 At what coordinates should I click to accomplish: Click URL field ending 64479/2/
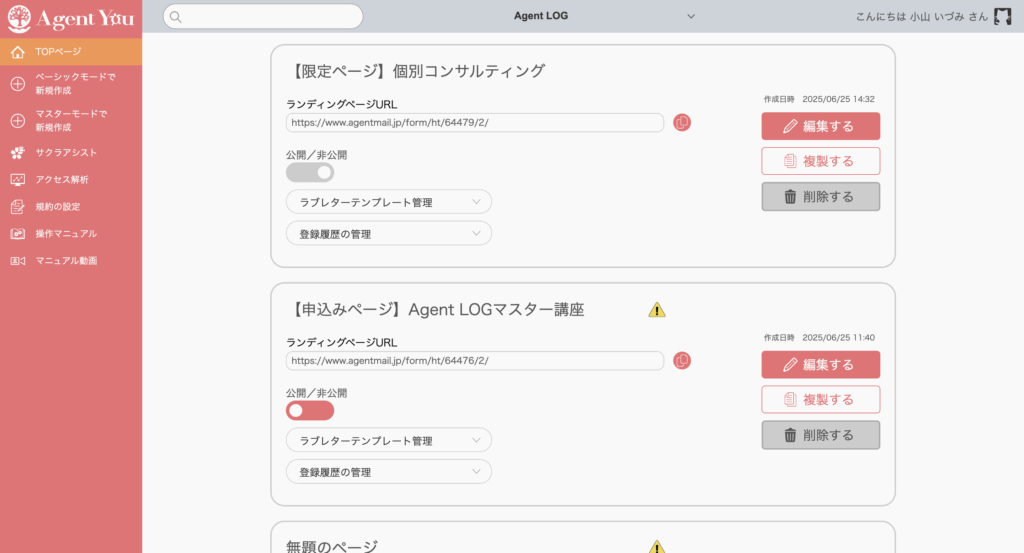[x=475, y=123]
